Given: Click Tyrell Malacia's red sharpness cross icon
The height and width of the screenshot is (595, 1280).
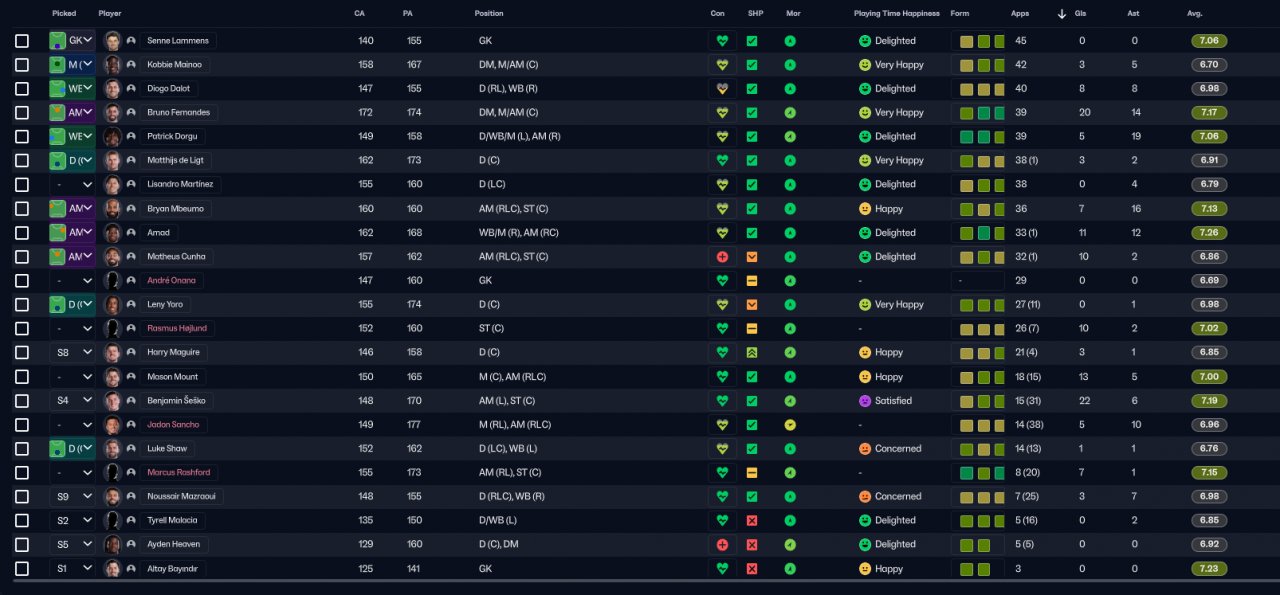Looking at the screenshot, I should 752,521.
